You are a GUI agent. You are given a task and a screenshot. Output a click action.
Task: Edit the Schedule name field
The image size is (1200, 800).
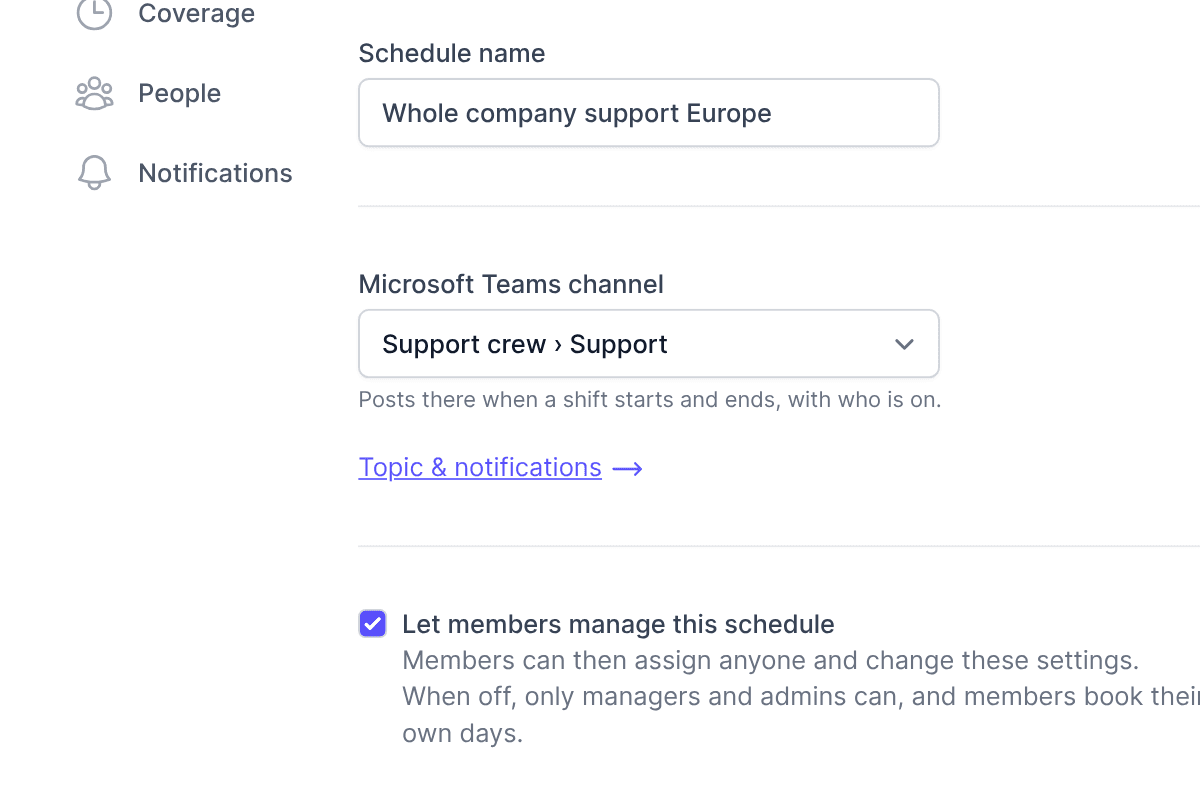[649, 113]
